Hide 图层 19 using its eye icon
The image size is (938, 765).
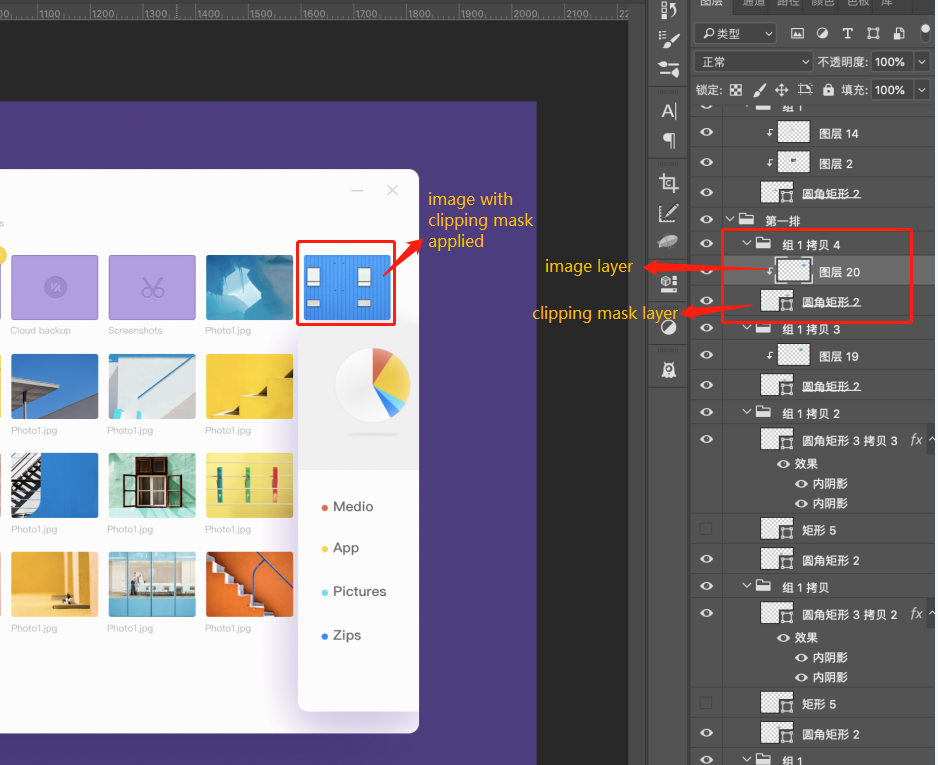coord(706,355)
